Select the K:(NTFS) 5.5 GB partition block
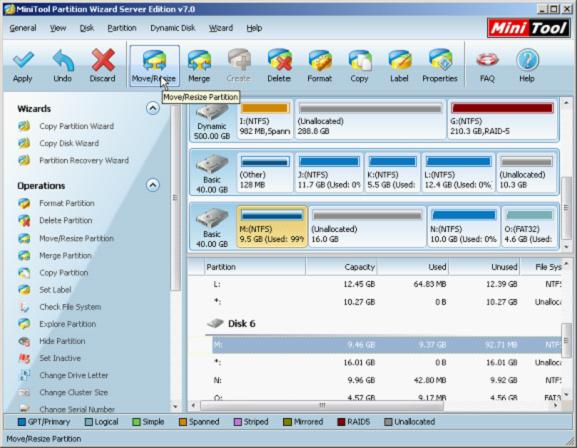 coord(392,172)
